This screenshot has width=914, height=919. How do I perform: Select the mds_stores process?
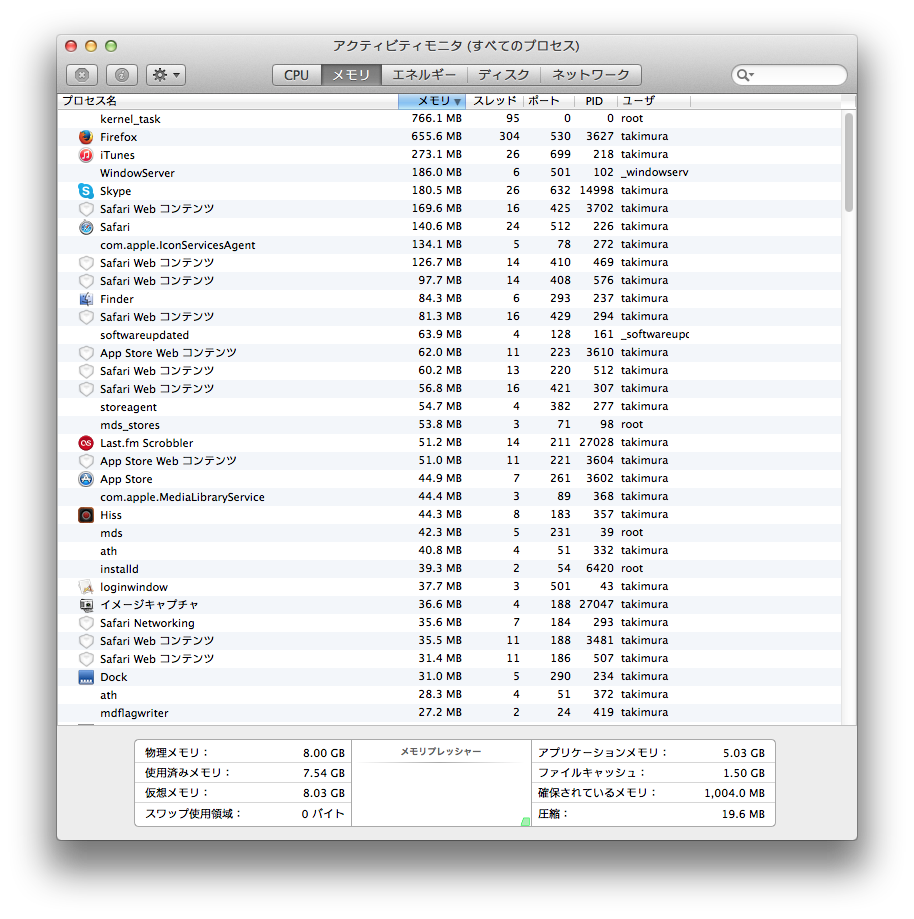[449, 424]
